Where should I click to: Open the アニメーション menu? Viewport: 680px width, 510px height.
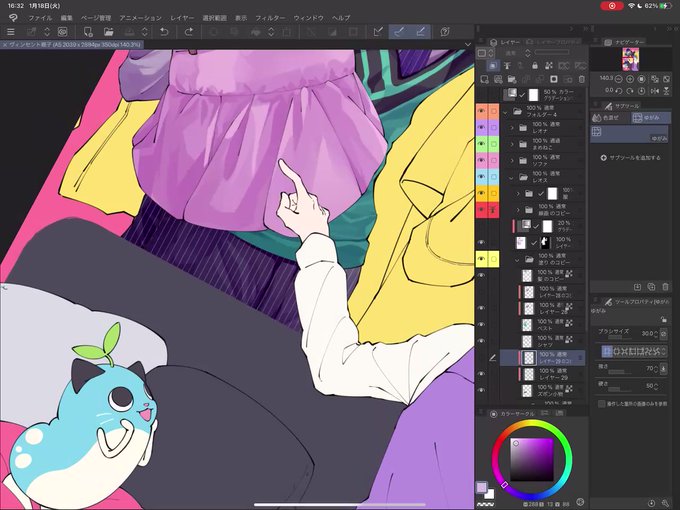pos(141,18)
